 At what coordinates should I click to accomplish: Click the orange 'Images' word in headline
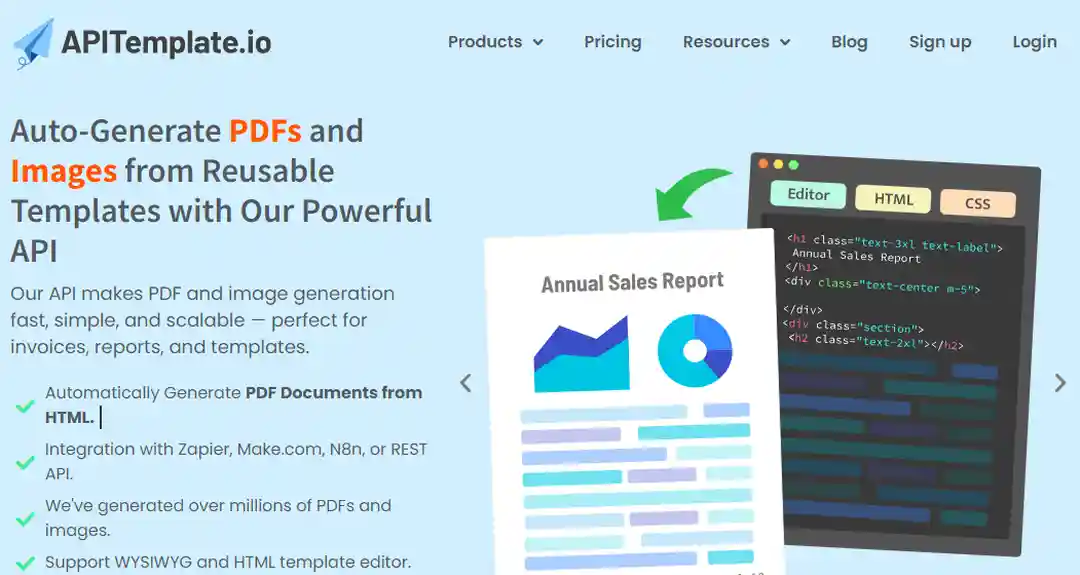tap(63, 171)
